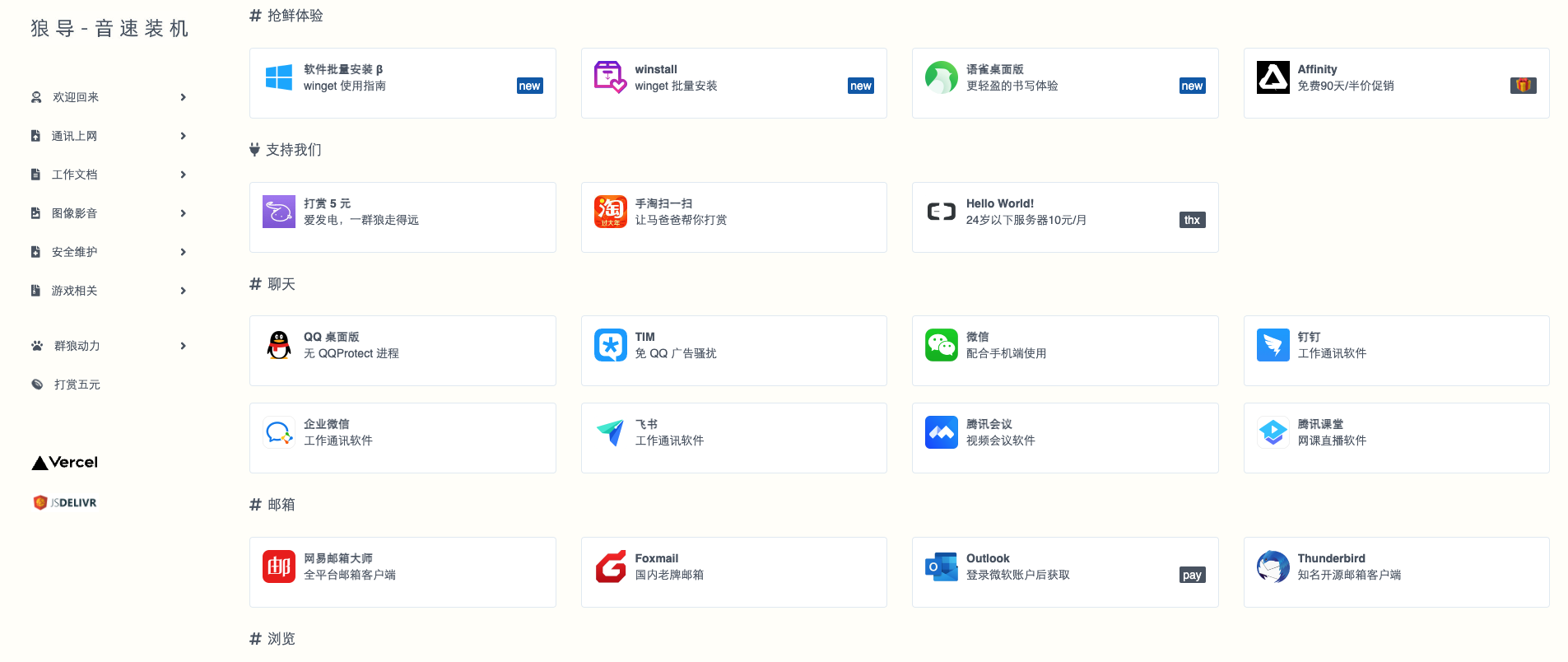This screenshot has height=662, width=1568.
Task: Click the Outlook icon
Action: pos(941,566)
